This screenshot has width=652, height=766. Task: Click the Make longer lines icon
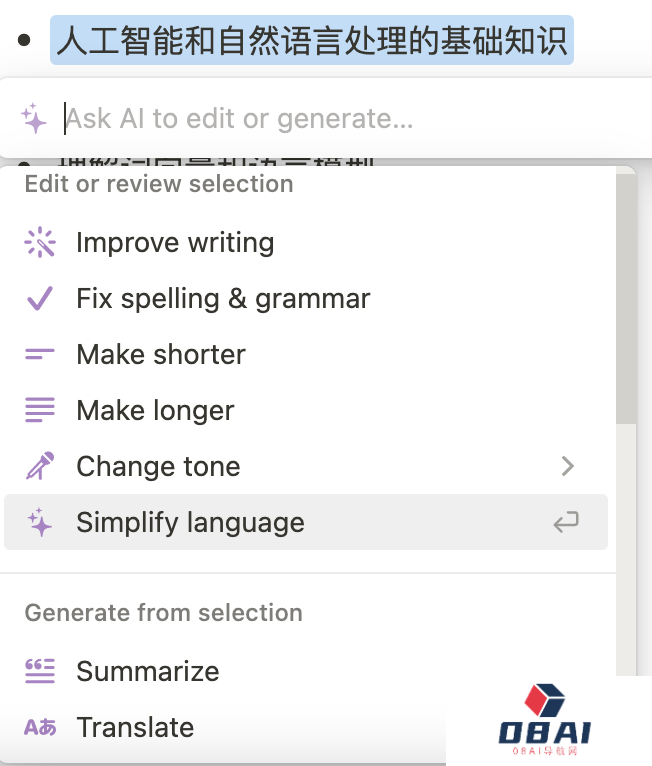(40, 411)
